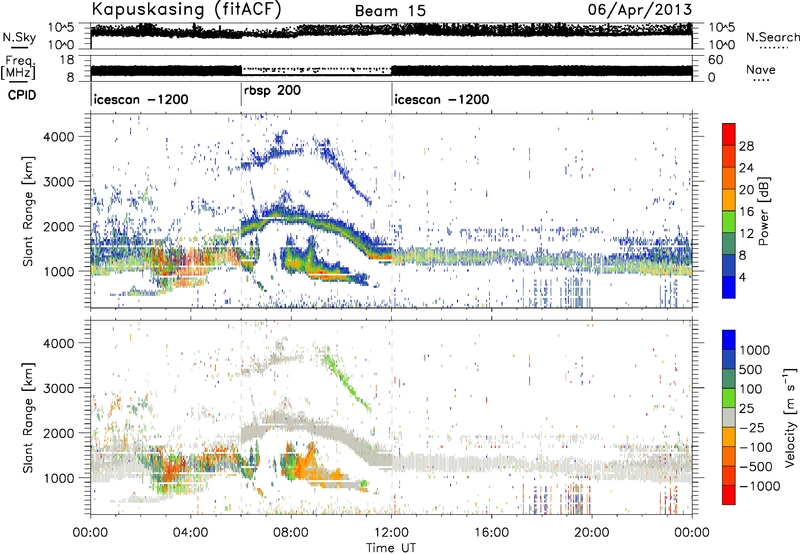Click the plot title "Kapuskasing (fitACF)"
This screenshot has width=800, height=554.
(x=186, y=10)
